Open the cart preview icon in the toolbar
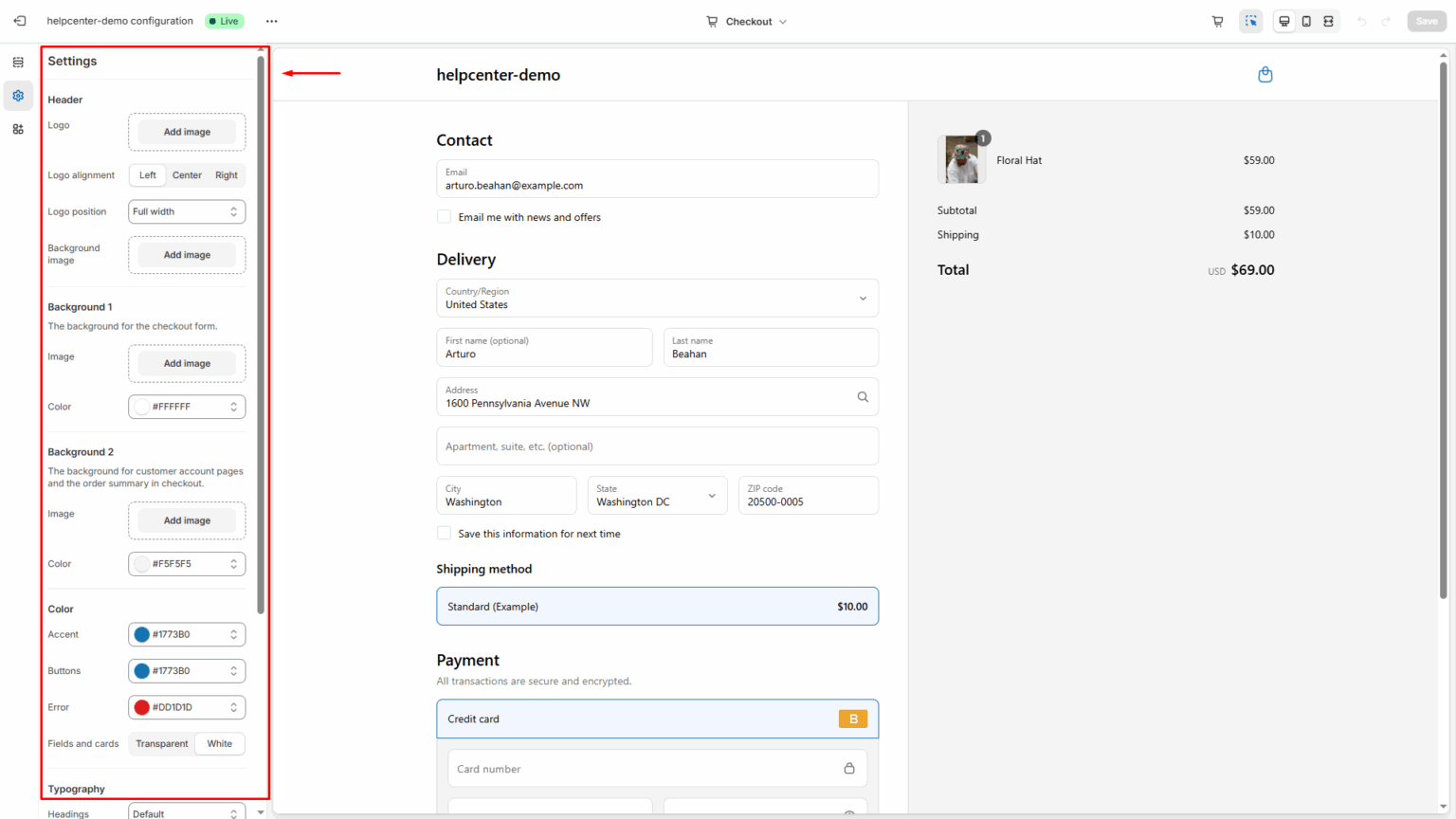Viewport: 1456px width, 819px height. pyautogui.click(x=1217, y=20)
